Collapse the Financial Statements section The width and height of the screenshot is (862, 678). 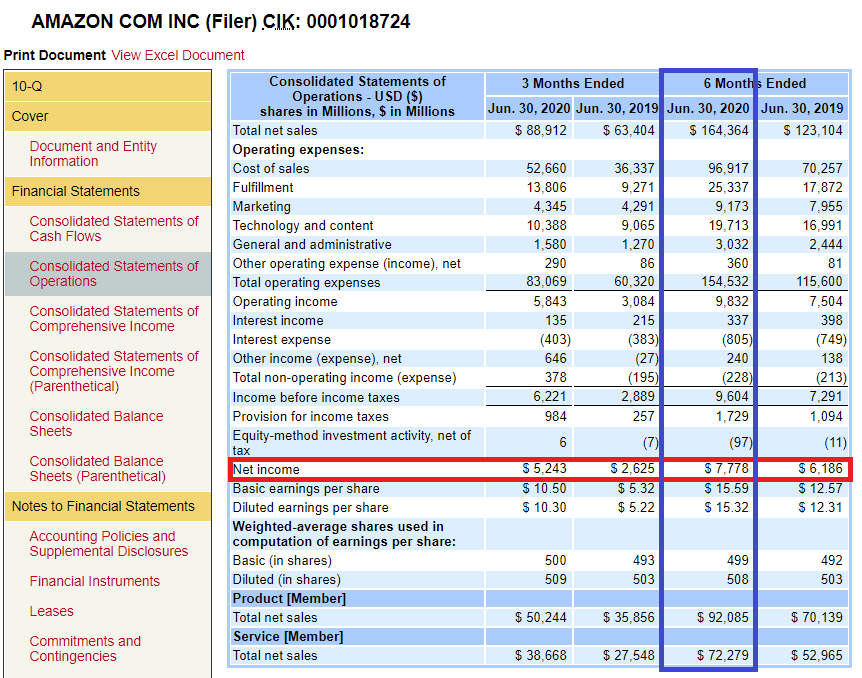108,191
